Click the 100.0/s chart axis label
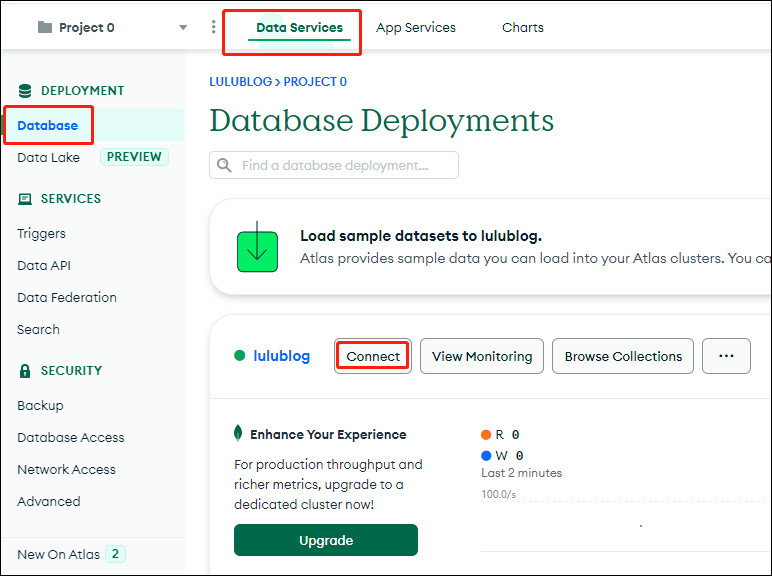 [x=498, y=494]
